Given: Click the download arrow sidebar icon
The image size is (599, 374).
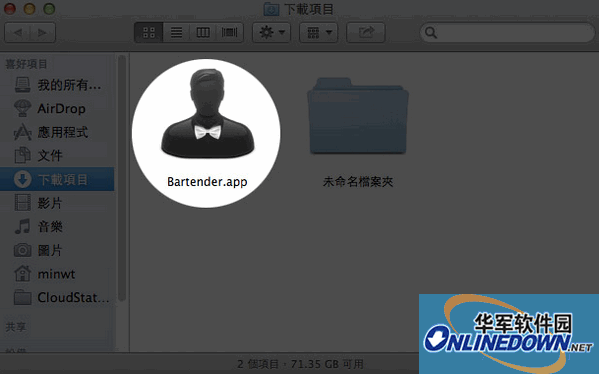Looking at the screenshot, I should tap(23, 179).
